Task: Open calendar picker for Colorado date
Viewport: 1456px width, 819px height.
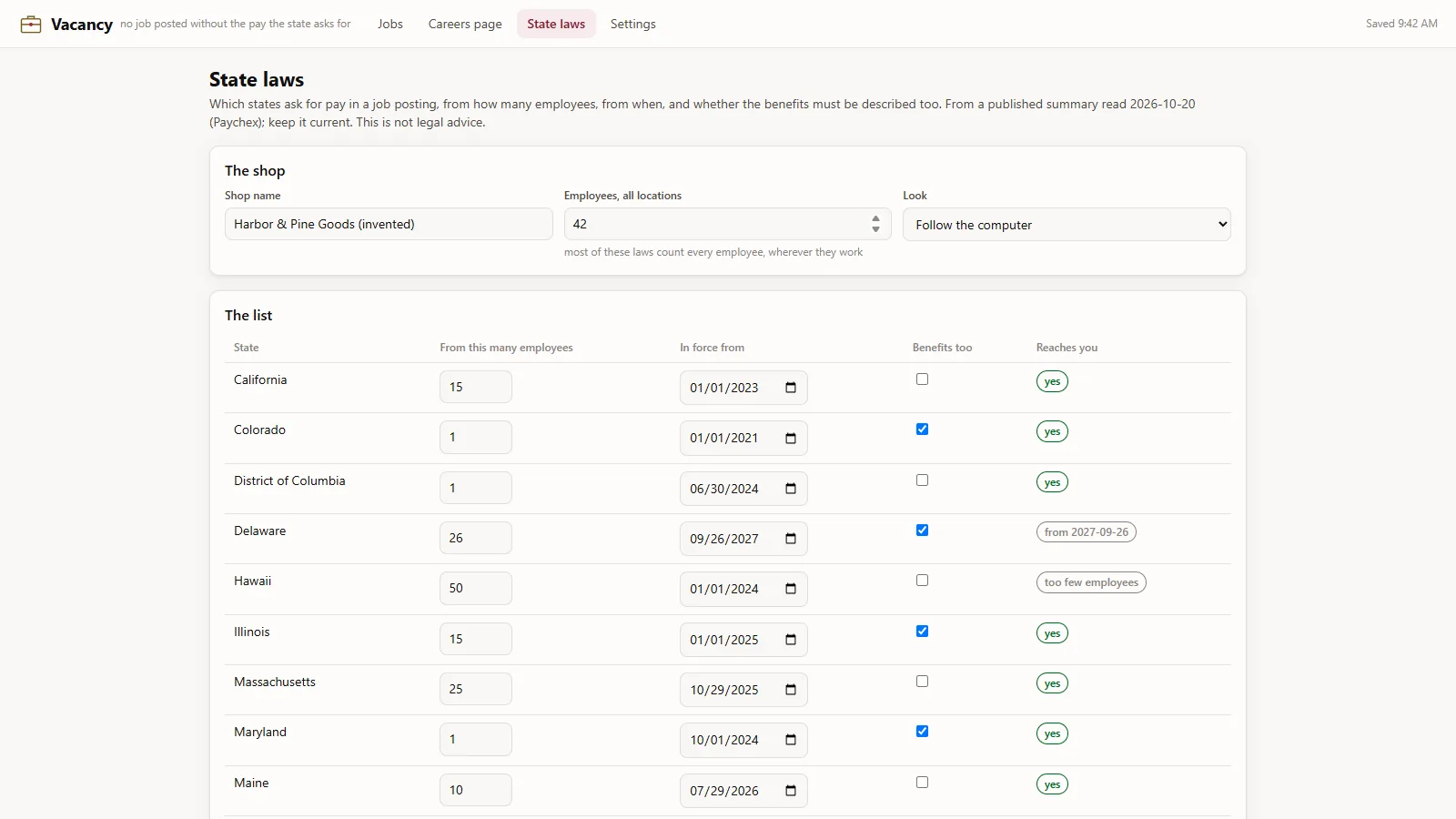Action: (x=791, y=438)
